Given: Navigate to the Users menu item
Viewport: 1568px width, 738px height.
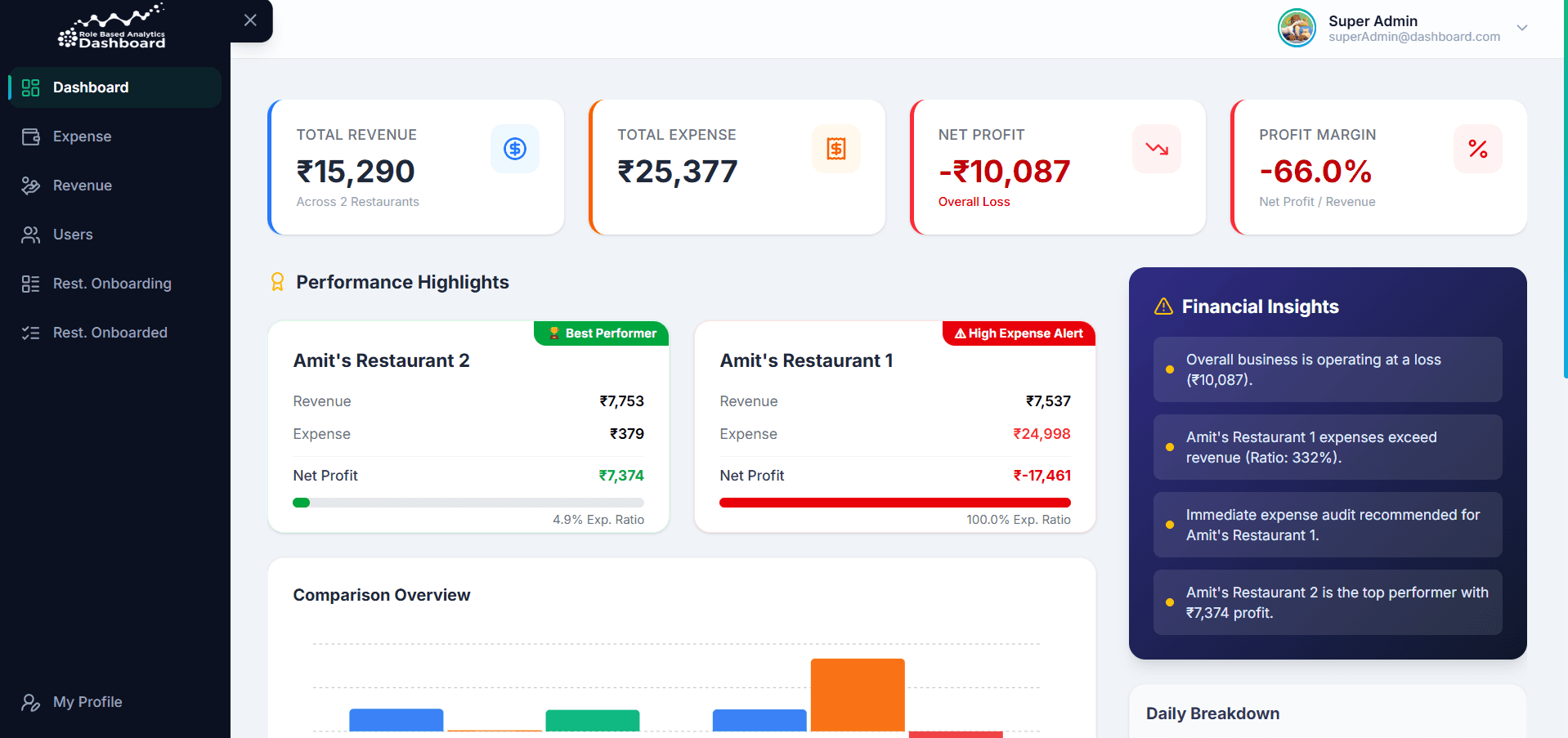Looking at the screenshot, I should pos(114,235).
